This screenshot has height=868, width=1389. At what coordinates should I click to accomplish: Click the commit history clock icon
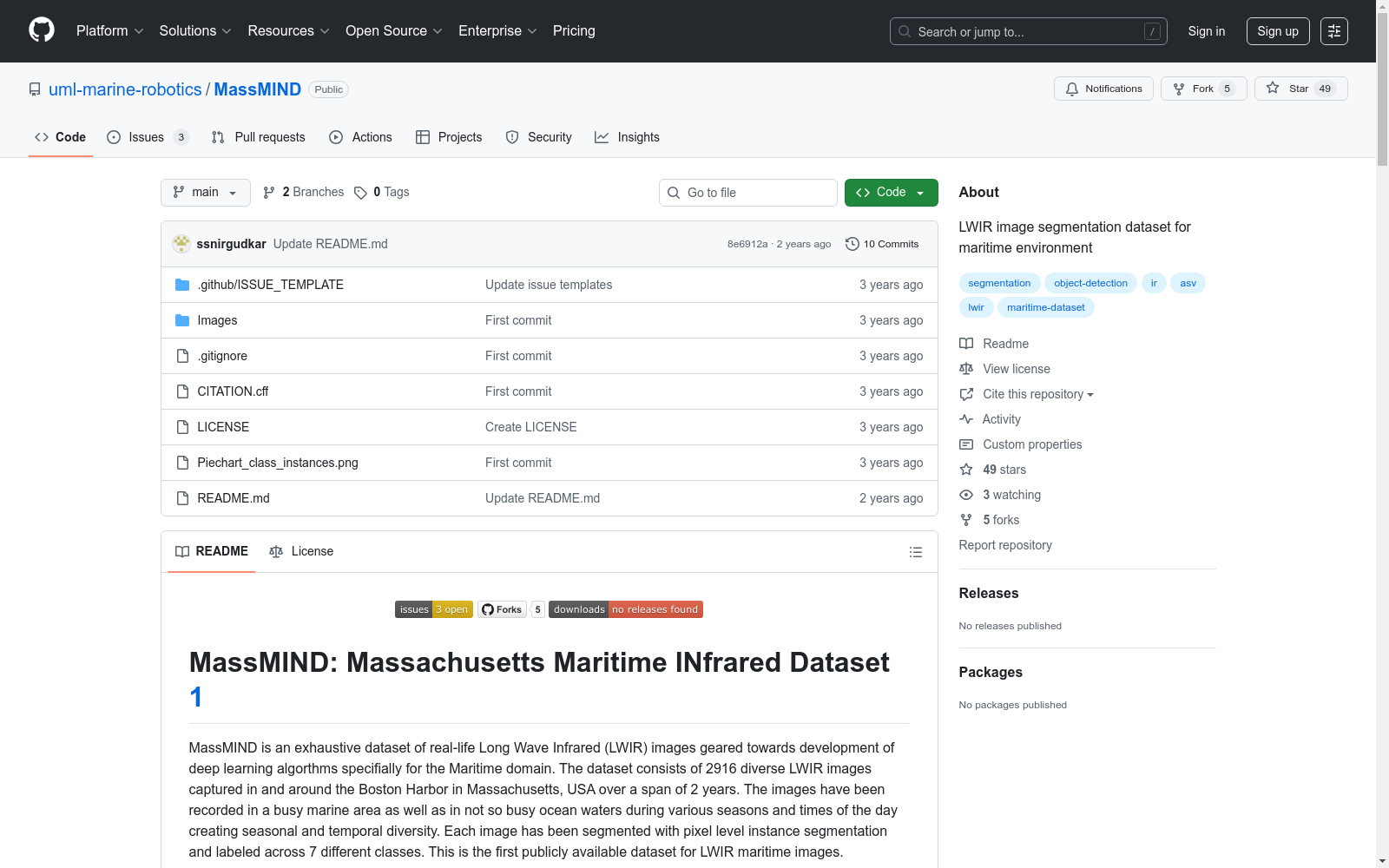click(x=852, y=244)
